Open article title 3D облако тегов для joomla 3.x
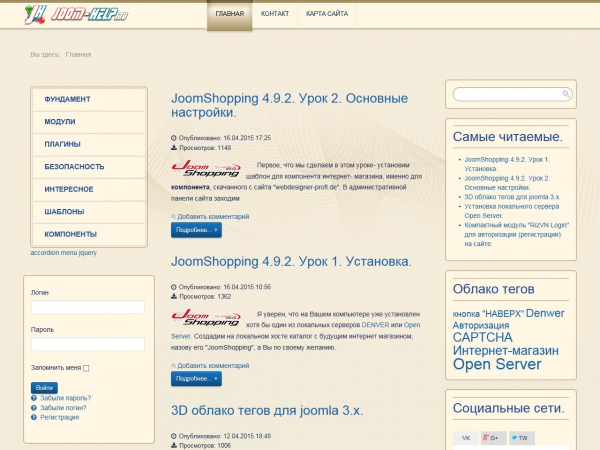The image size is (600, 450). [x=267, y=411]
